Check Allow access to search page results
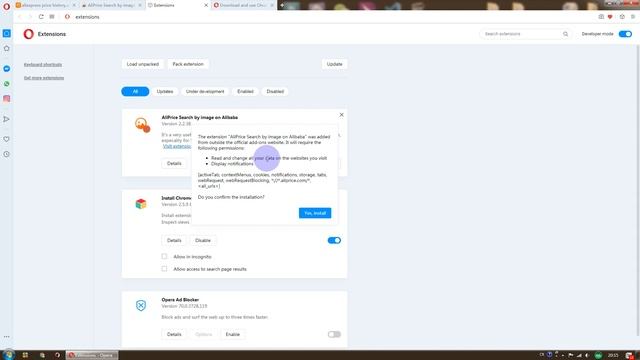 164,269
